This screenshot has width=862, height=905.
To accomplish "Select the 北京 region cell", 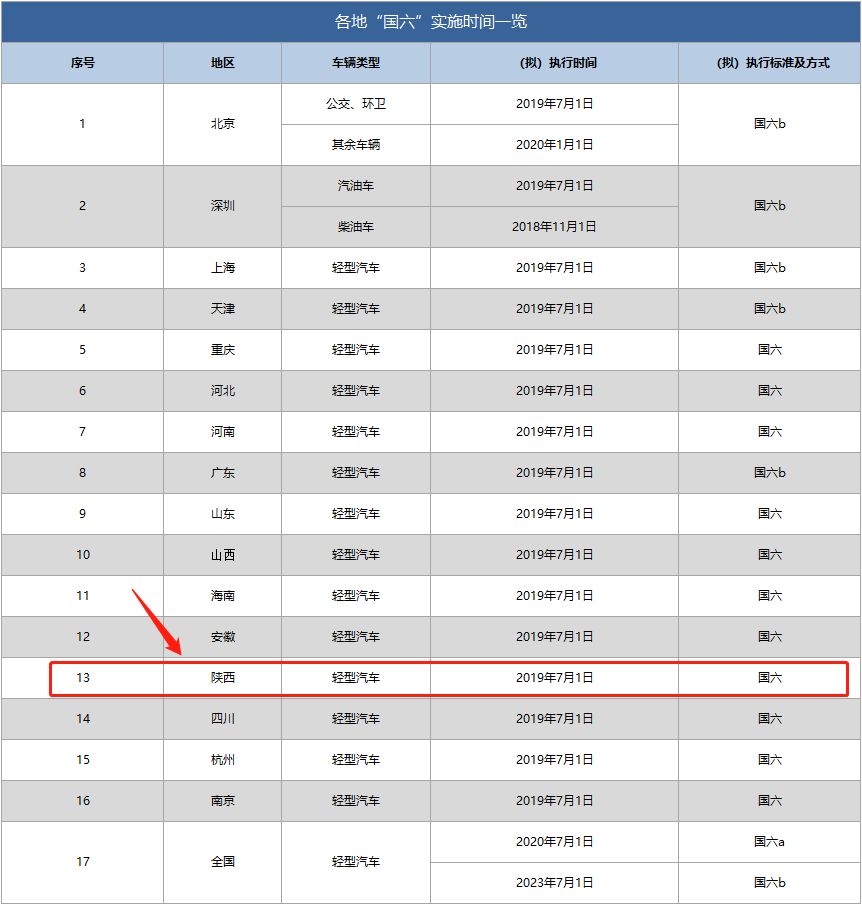I will pos(222,124).
